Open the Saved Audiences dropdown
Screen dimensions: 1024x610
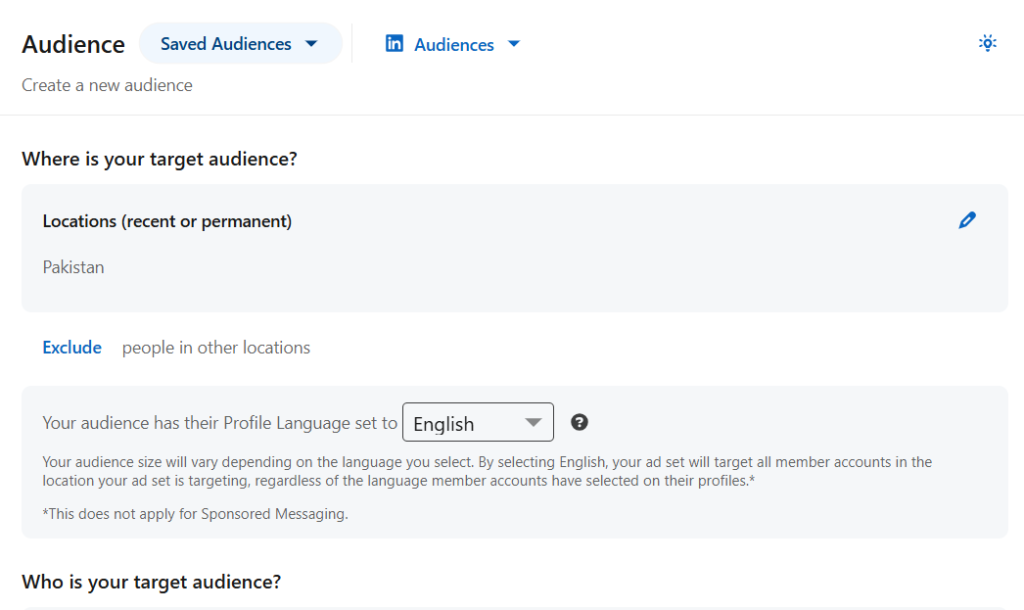pos(239,44)
